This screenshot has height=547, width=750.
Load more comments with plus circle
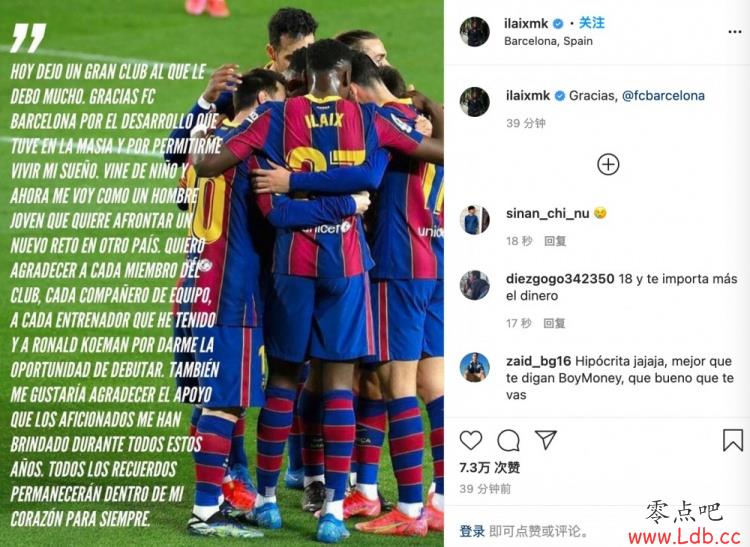click(x=608, y=164)
